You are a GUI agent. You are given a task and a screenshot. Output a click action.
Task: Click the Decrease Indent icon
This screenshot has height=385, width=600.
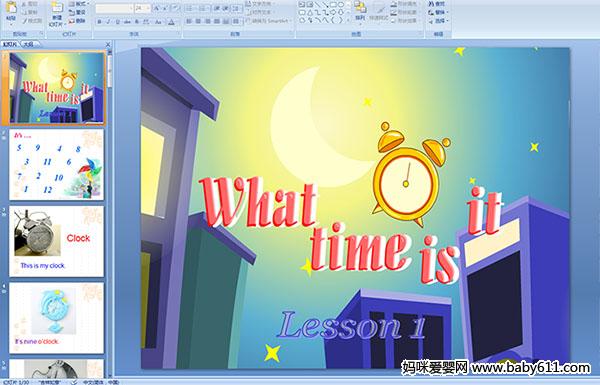click(217, 8)
